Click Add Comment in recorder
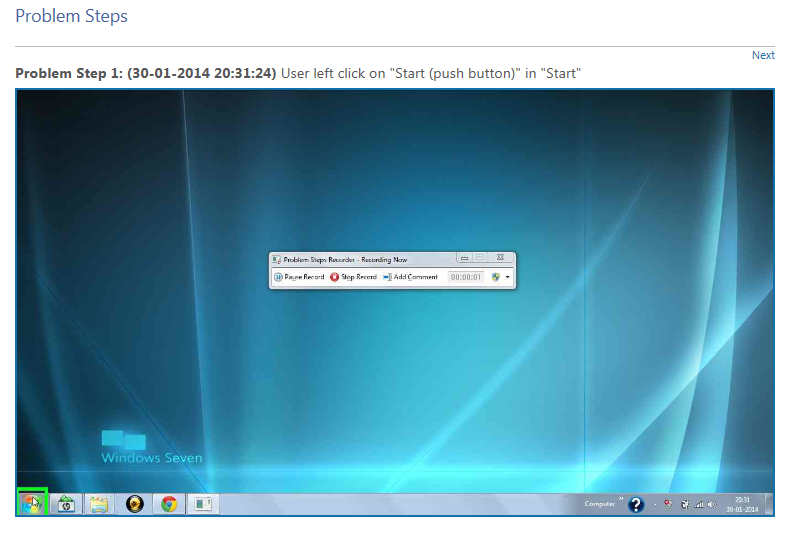 point(411,277)
